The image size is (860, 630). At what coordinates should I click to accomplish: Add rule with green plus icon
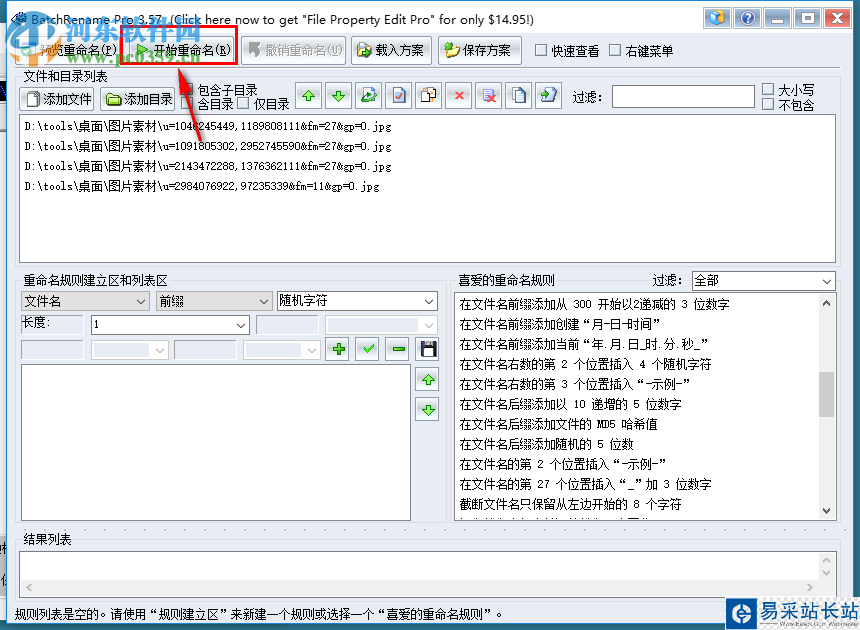[339, 349]
